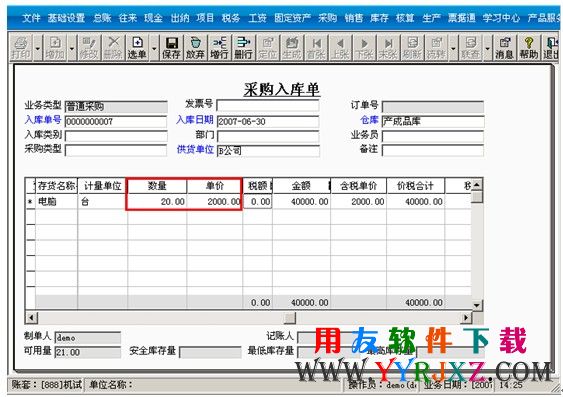The image size is (563, 397).
Task: Click the 含税单价 column header
Action: [359, 186]
